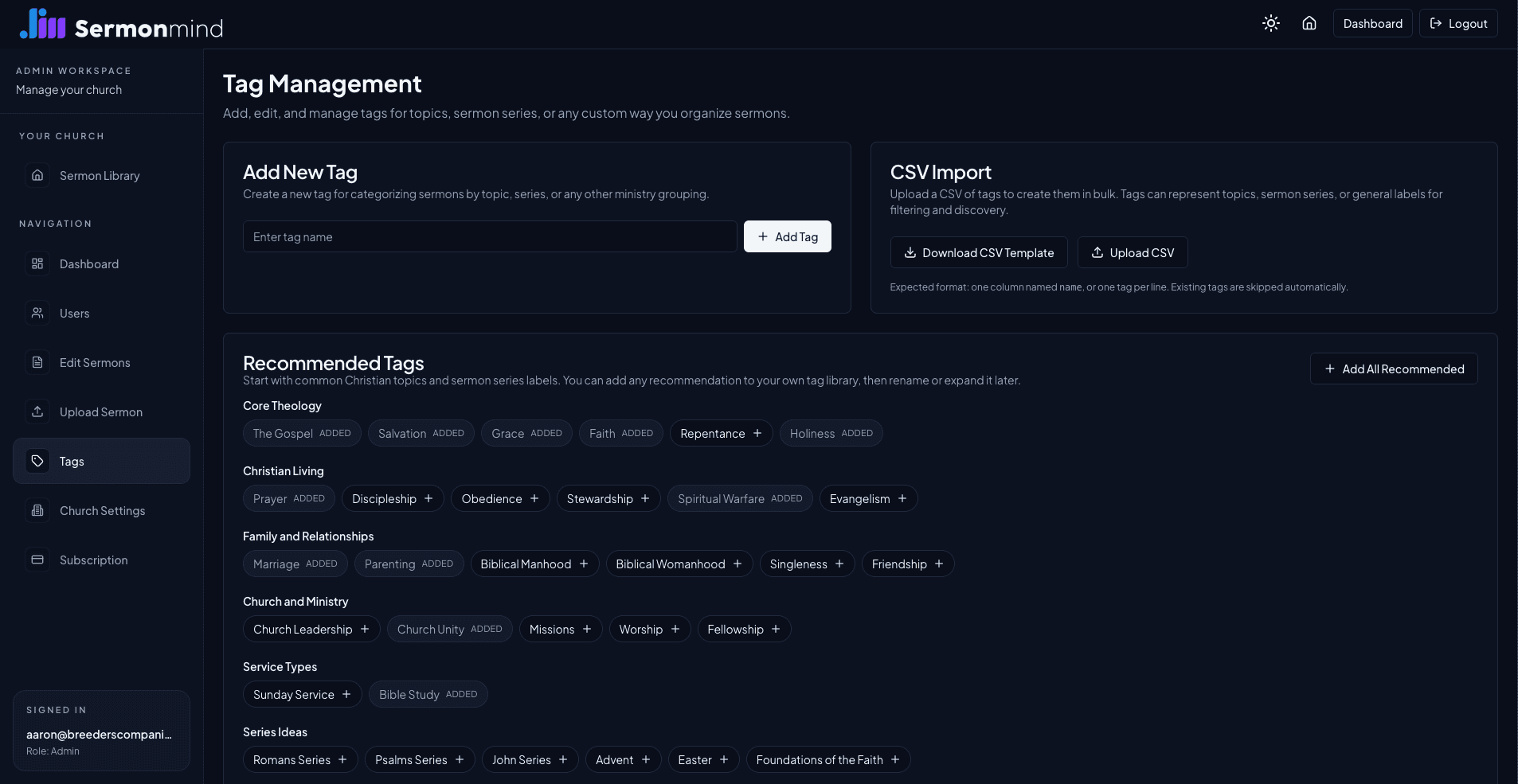
Task: Click the added Marriage tag chip
Action: [x=295, y=564]
